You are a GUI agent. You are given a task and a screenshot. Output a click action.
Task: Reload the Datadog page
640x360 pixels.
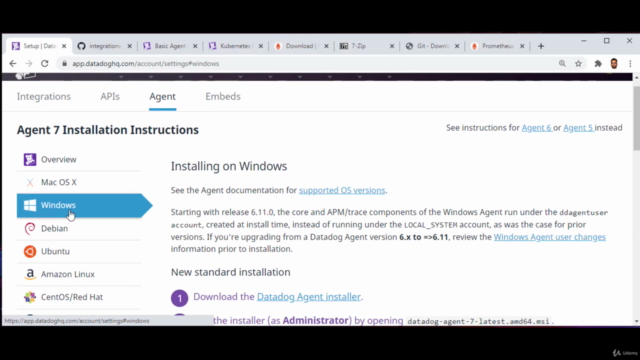click(x=44, y=64)
